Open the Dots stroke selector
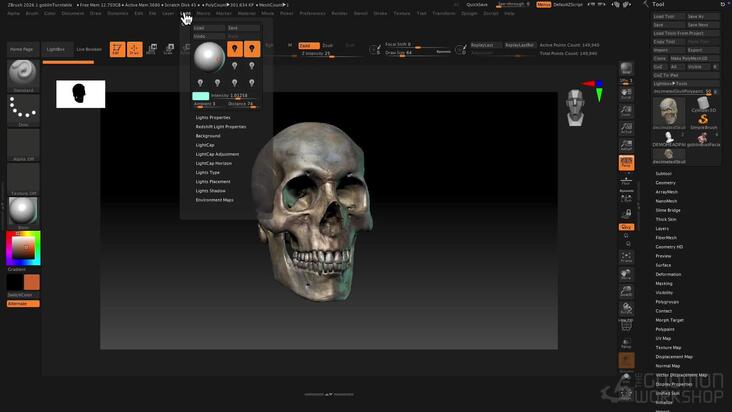This screenshot has width=732, height=412. click(x=23, y=111)
